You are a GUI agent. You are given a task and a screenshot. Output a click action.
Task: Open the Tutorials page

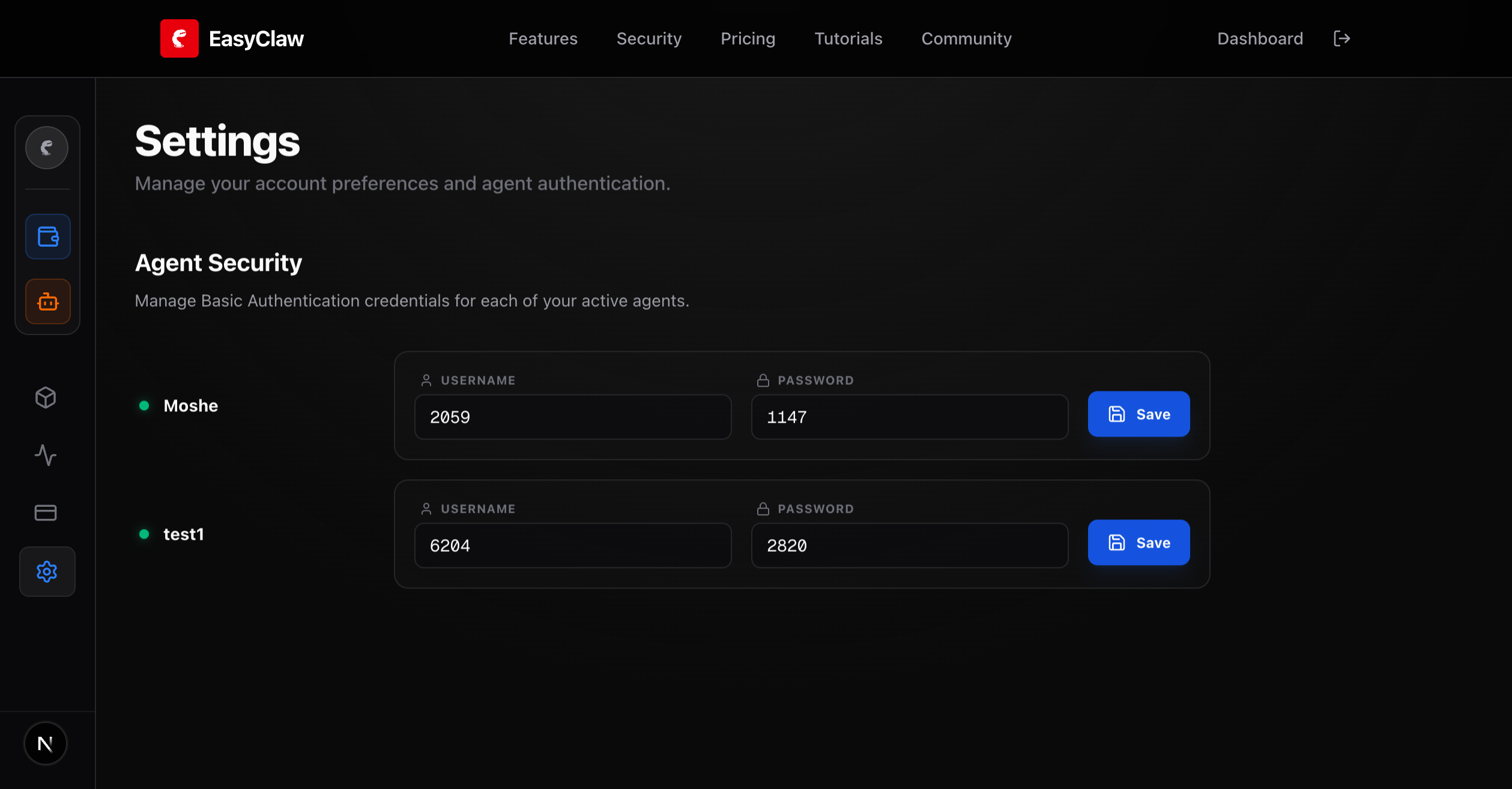[848, 38]
